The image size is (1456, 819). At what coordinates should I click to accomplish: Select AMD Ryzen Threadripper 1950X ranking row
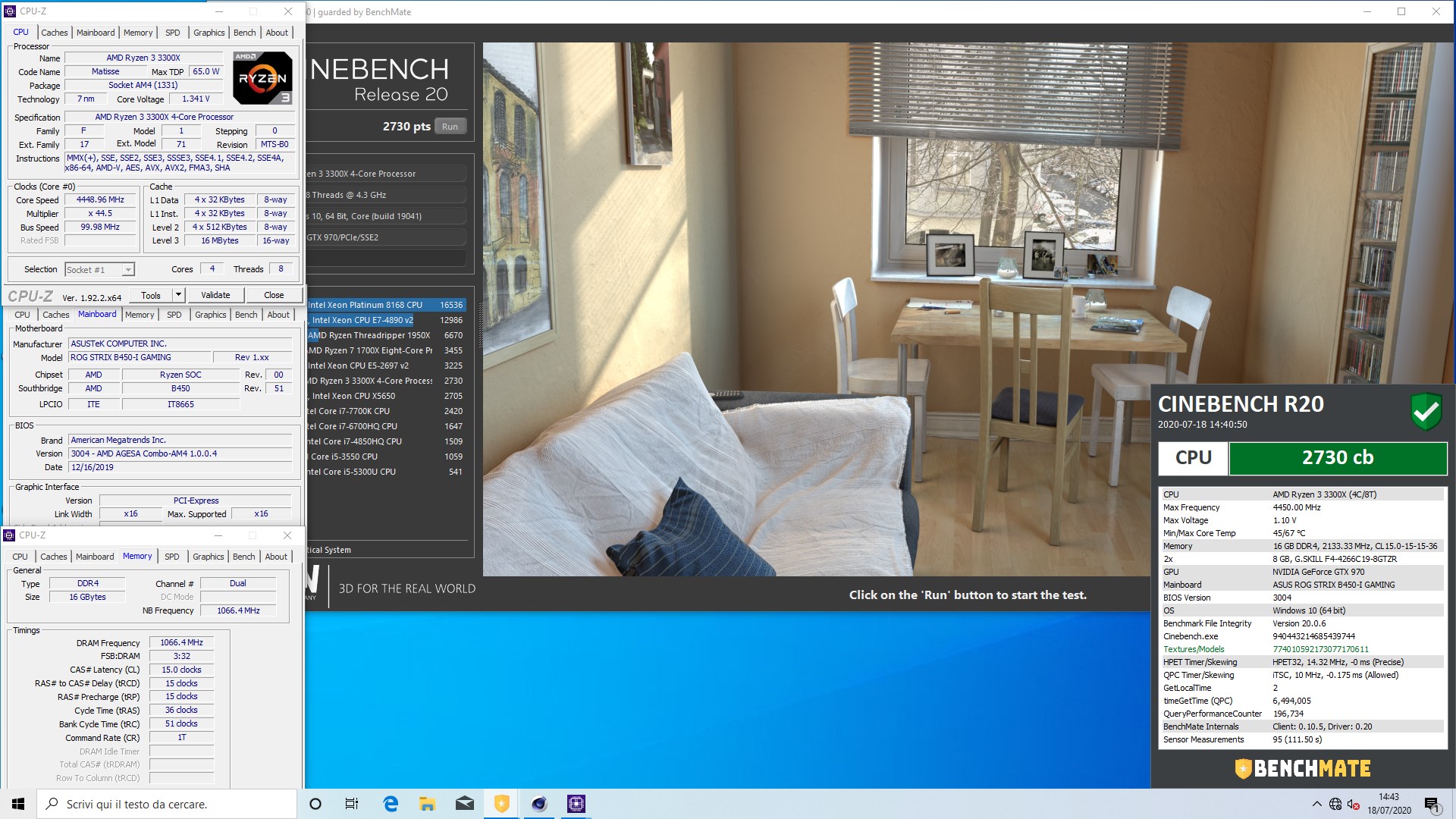386,335
